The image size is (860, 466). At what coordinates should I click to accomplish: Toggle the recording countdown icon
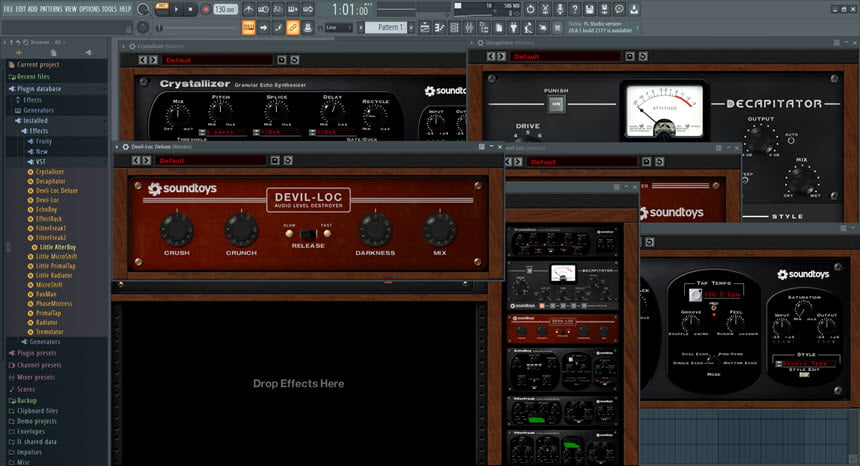(278, 9)
